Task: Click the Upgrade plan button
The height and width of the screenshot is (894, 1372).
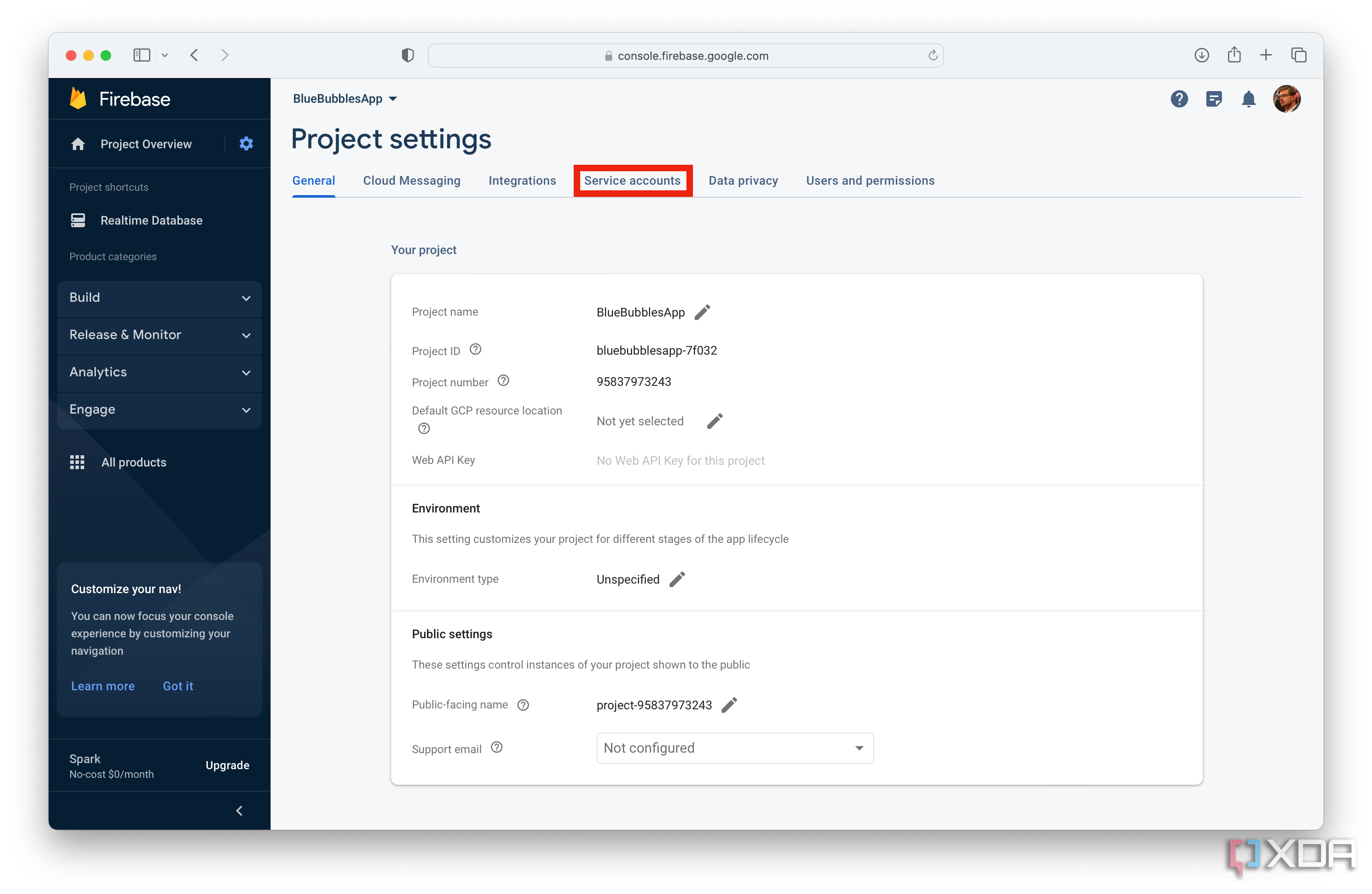Action: tap(227, 766)
